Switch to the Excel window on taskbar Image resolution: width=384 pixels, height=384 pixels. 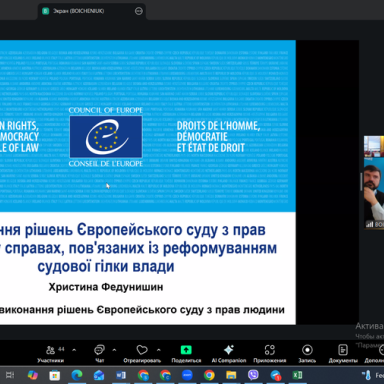click(297, 375)
